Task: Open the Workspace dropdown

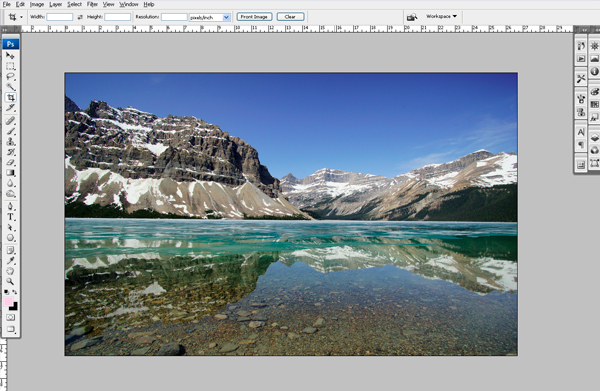Action: pos(441,16)
